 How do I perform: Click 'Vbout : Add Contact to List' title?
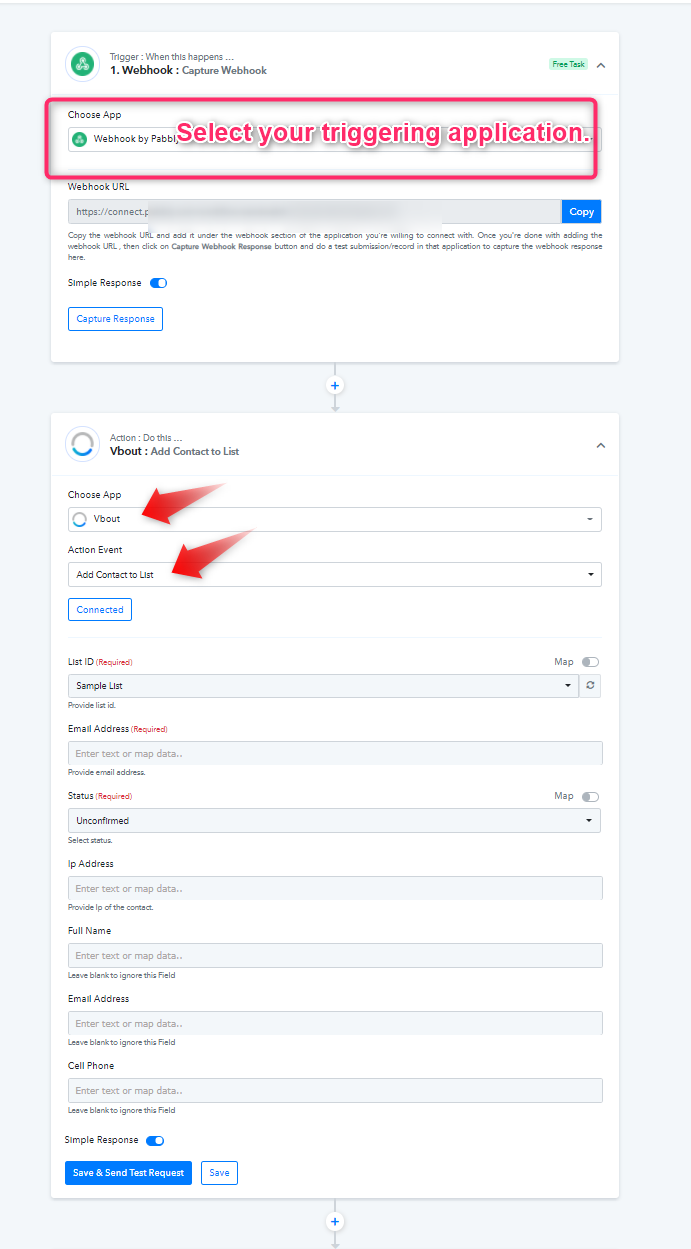pyautogui.click(x=174, y=451)
